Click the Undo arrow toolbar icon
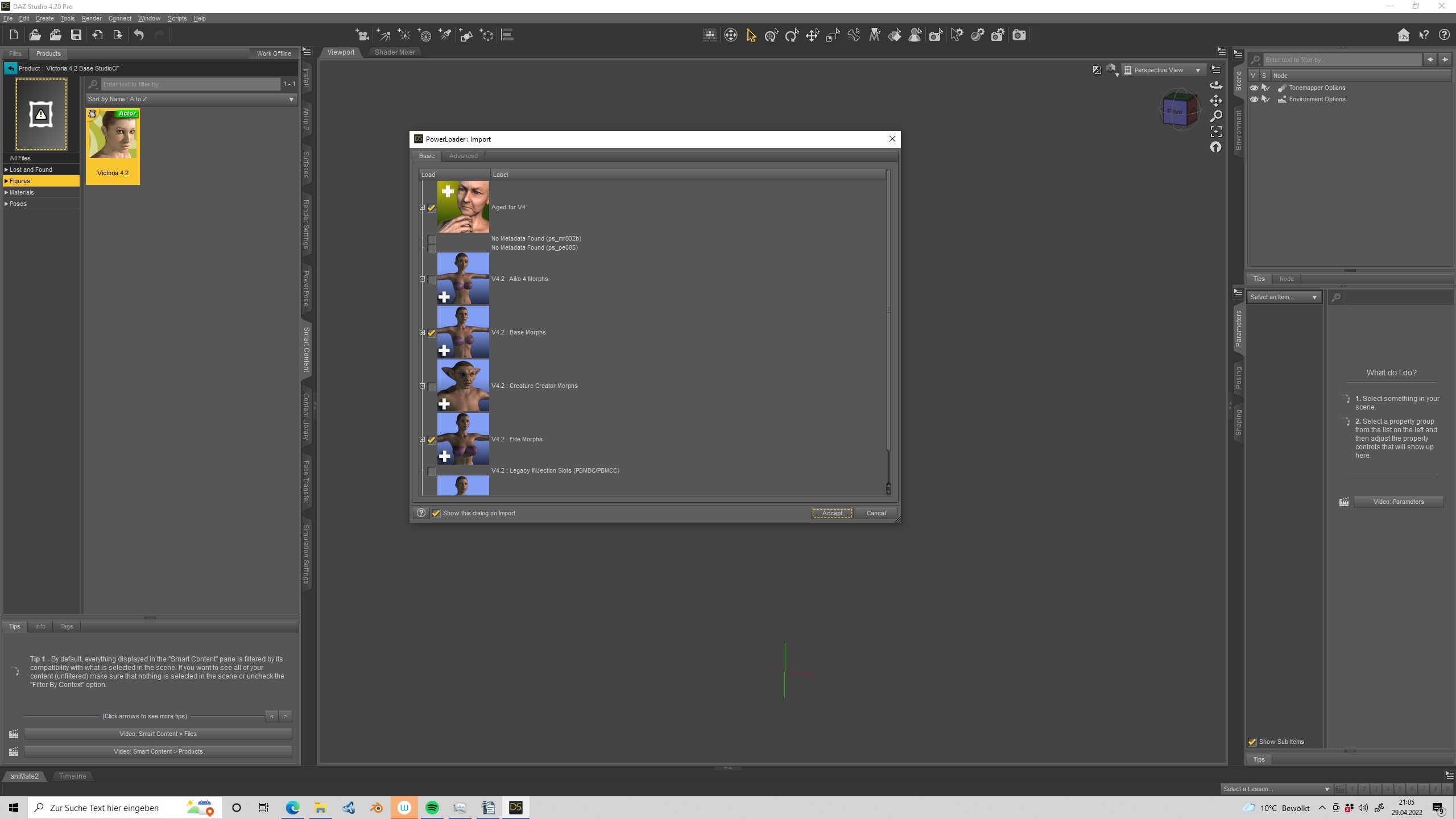The width and height of the screenshot is (1456, 819). coord(139,35)
